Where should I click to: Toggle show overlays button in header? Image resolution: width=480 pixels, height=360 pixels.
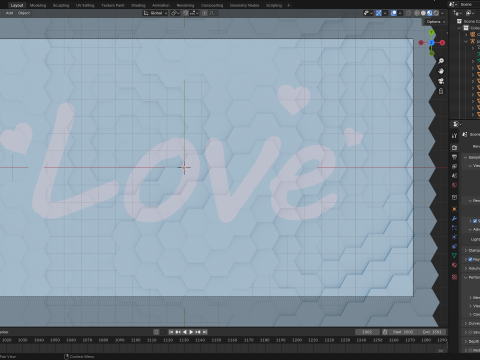(x=394, y=13)
